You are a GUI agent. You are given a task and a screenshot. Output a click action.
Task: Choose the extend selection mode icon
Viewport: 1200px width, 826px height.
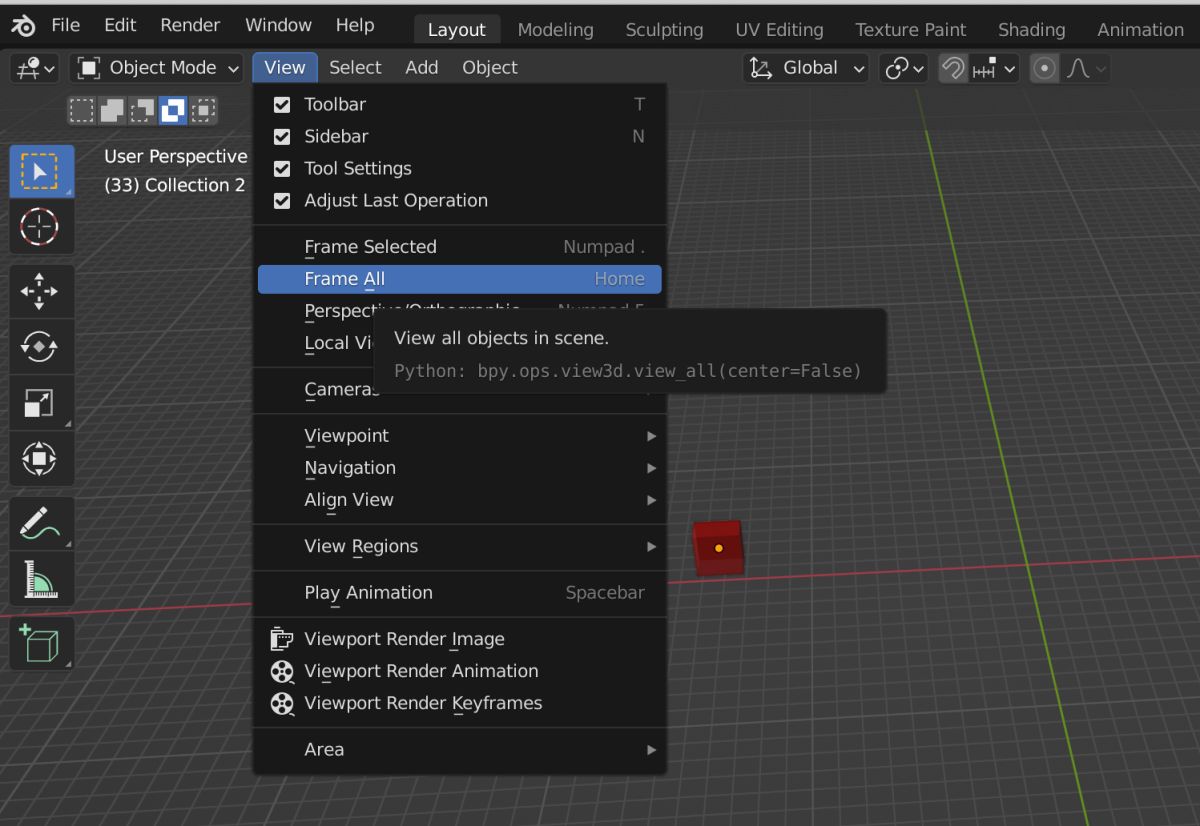tap(112, 109)
